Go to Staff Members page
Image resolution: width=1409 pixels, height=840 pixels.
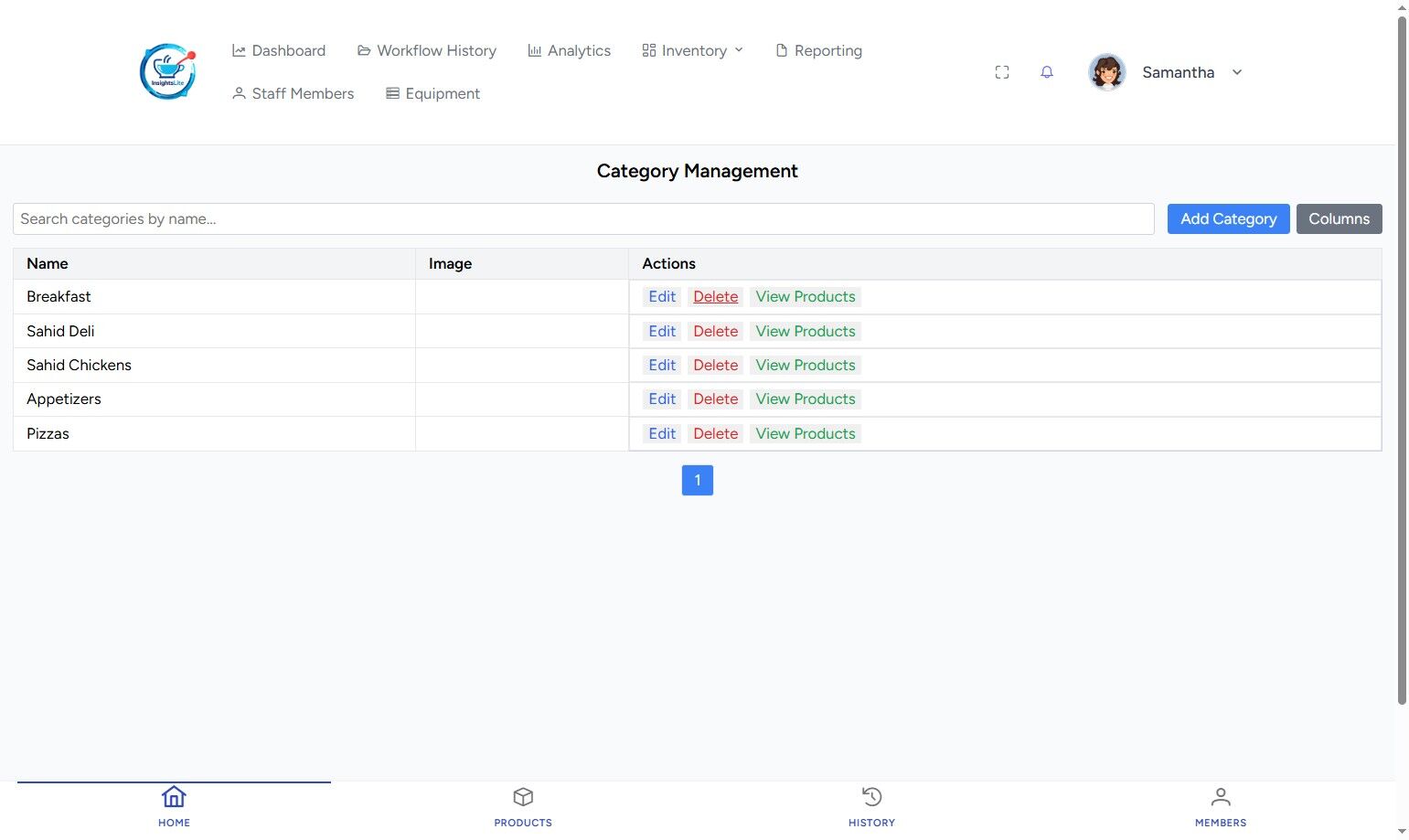click(293, 93)
